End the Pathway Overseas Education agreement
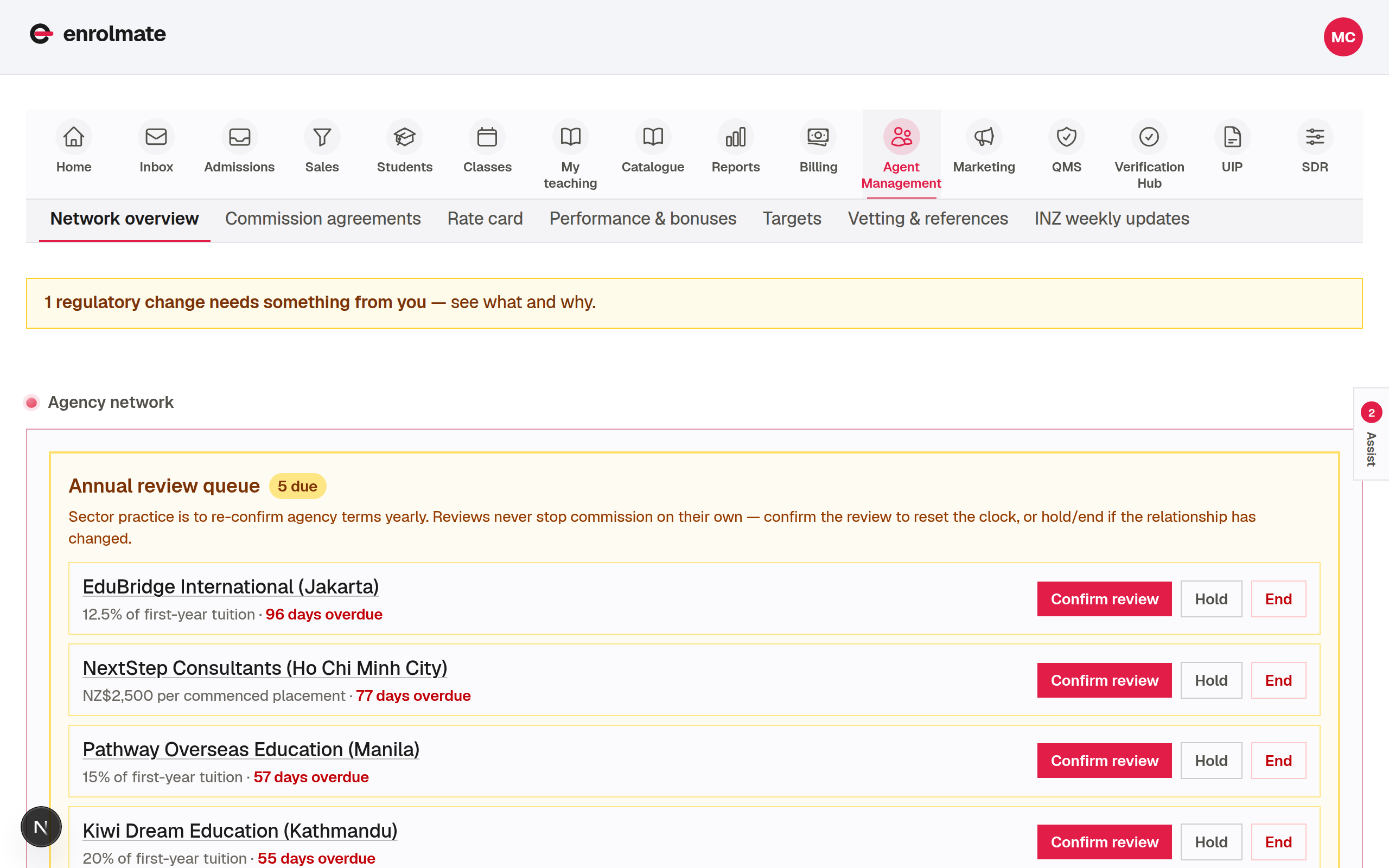Image resolution: width=1389 pixels, height=868 pixels. pos(1279,761)
